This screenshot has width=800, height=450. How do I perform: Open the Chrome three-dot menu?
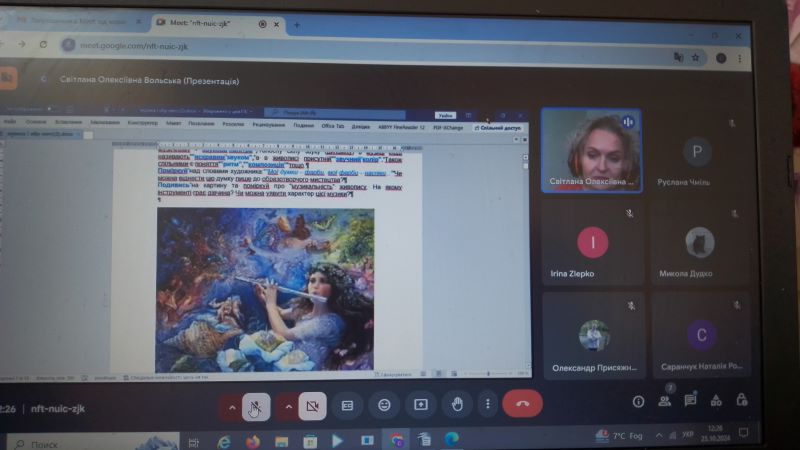click(740, 59)
